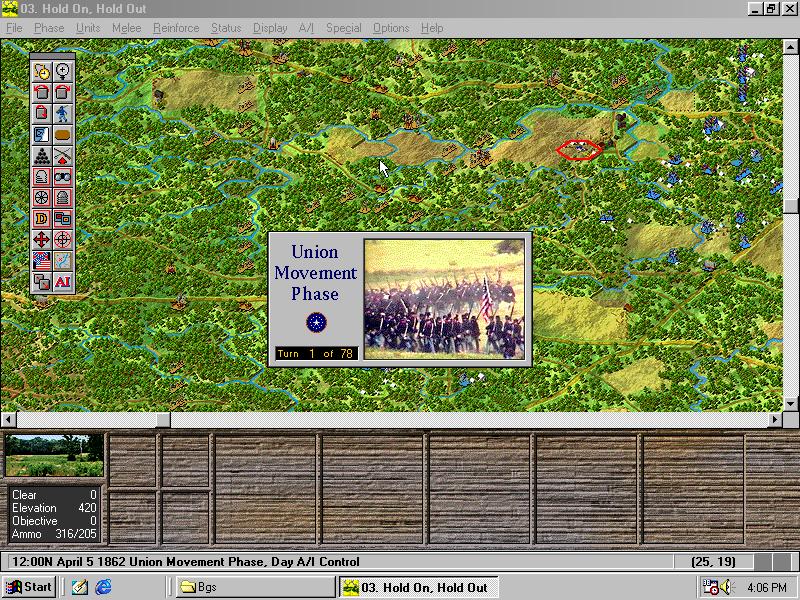Viewport: 800px width, 600px height.
Task: Expand the Special menu
Action: click(343, 28)
